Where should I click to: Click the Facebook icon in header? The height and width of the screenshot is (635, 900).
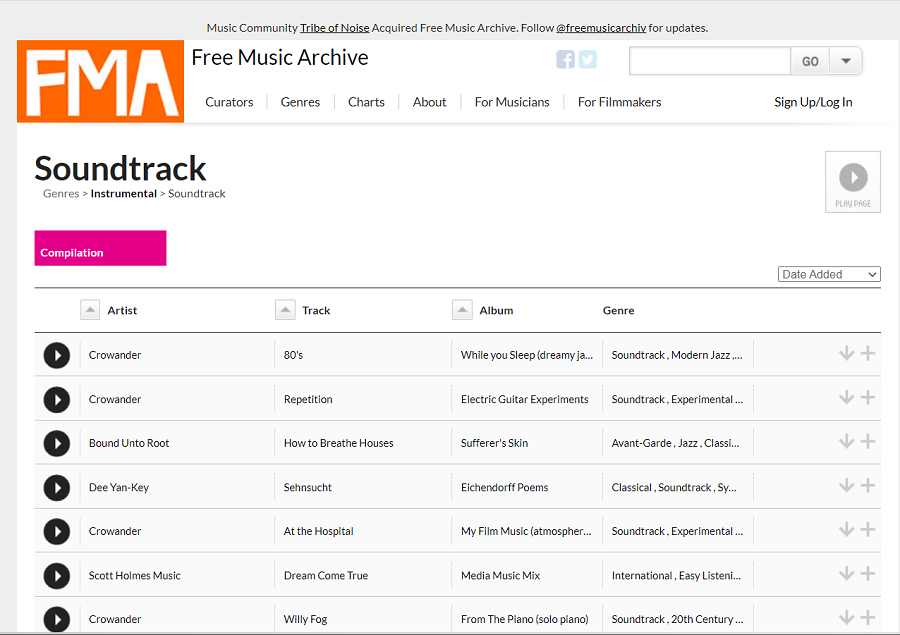pyautogui.click(x=565, y=60)
